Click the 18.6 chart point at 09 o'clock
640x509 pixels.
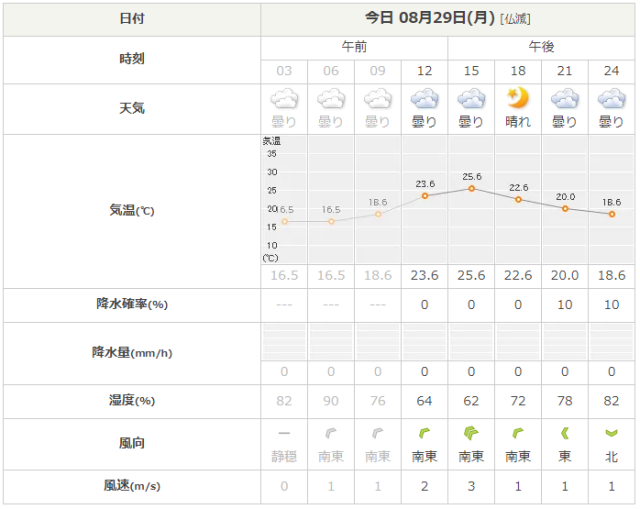click(x=378, y=214)
